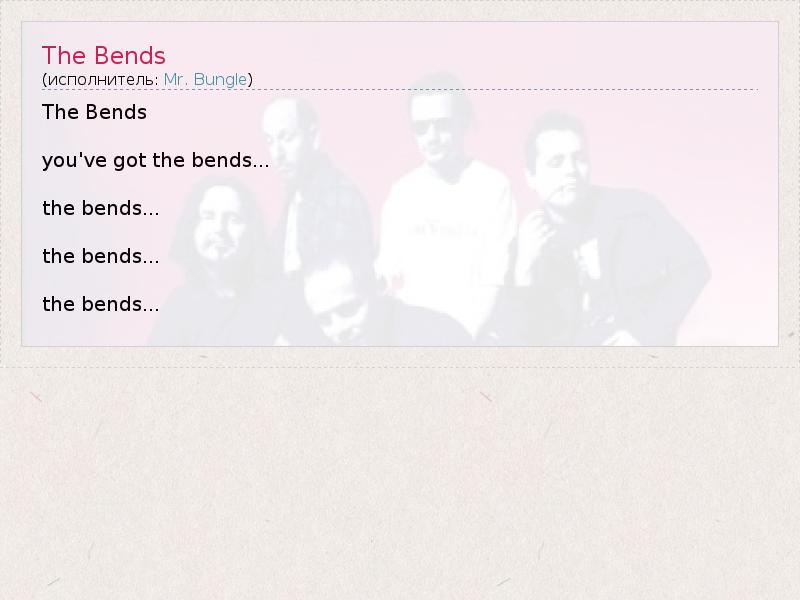Select the last "the bends..." lyric line
This screenshot has height=600, width=800.
click(x=101, y=304)
